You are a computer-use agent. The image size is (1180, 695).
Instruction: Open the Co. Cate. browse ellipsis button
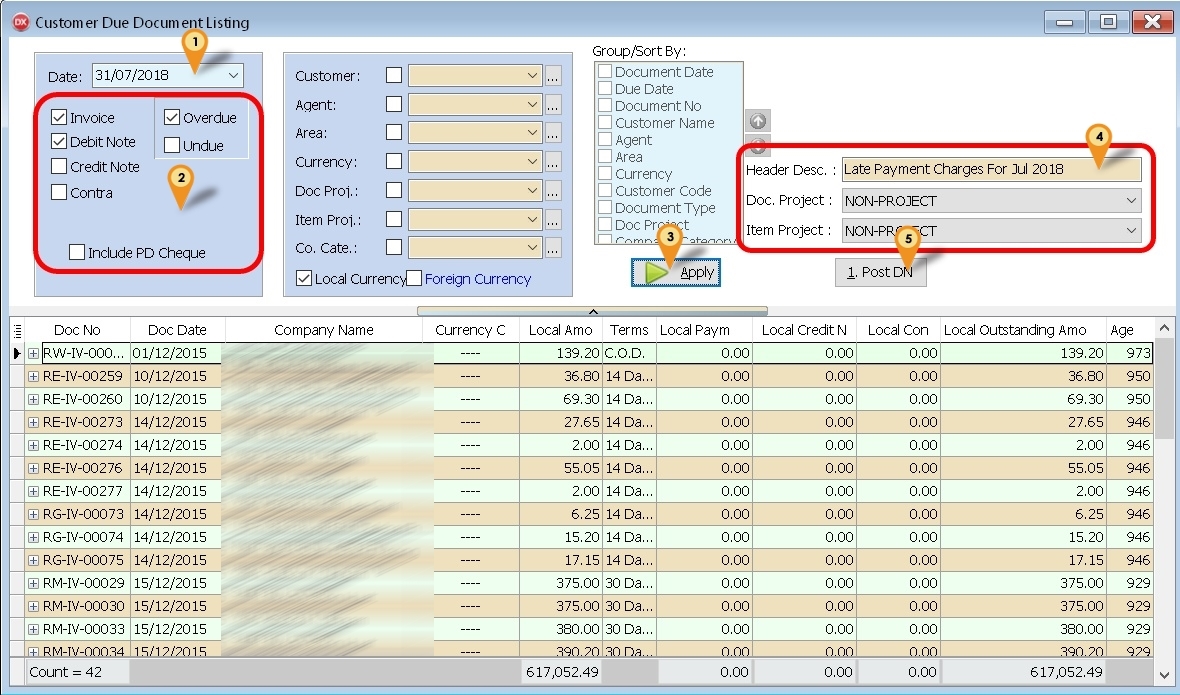(554, 248)
